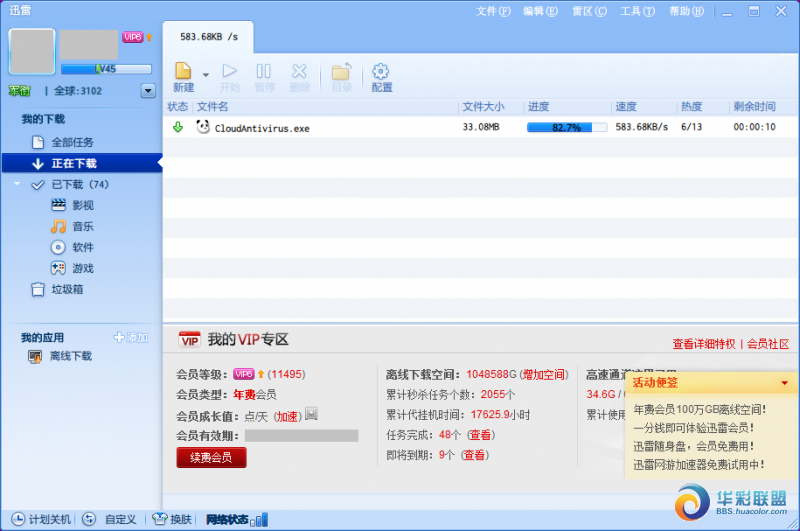Image resolution: width=800 pixels, height=531 pixels.
Task: Open the 工具(T) menu
Action: coord(637,11)
